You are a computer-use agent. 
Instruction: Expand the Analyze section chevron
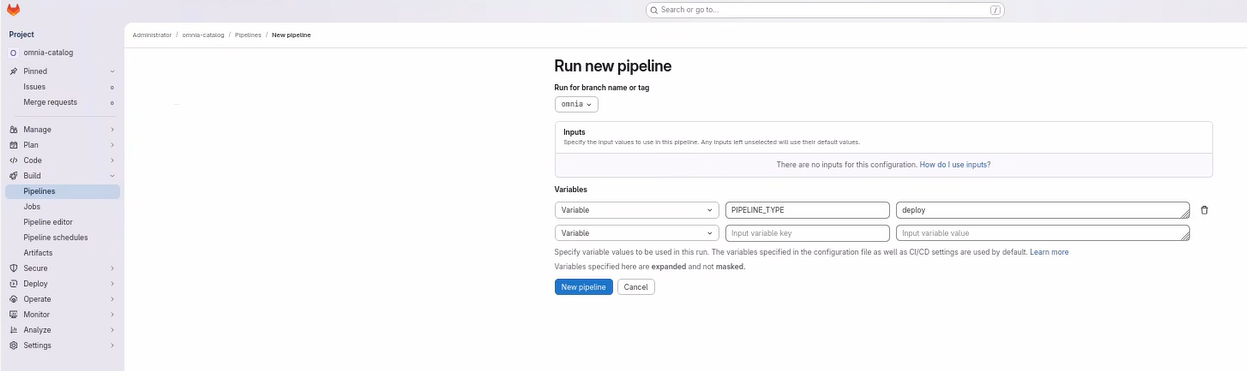pos(112,330)
